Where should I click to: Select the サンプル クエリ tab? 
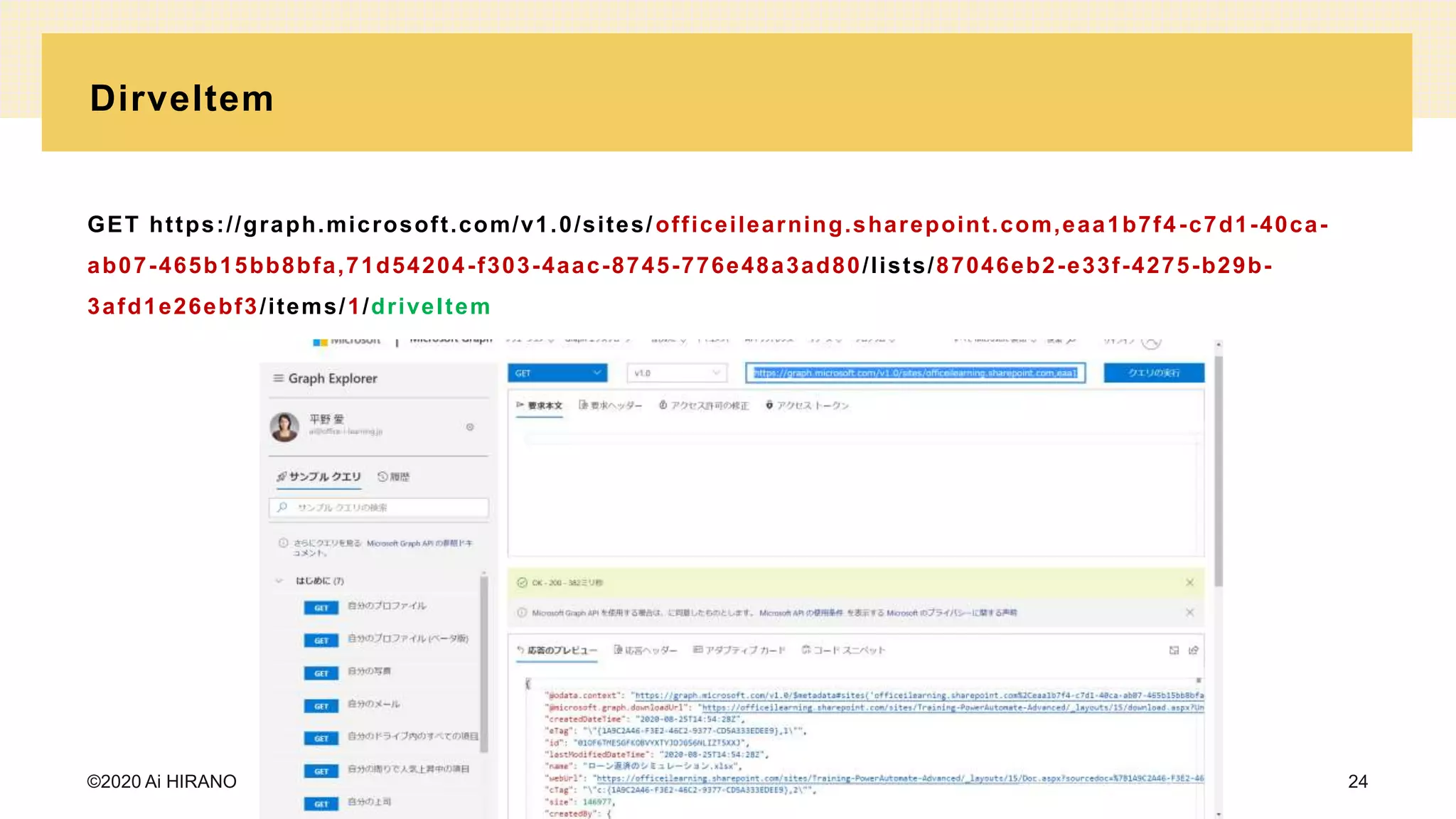319,476
